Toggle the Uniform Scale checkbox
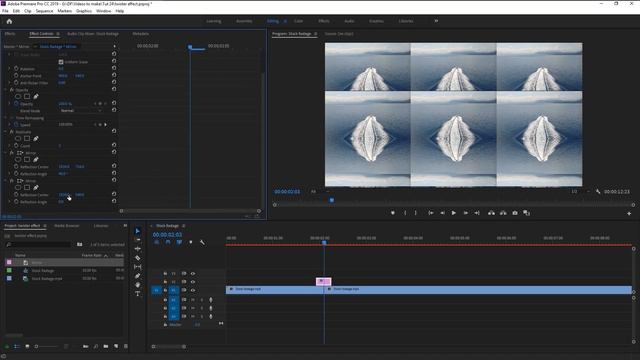 (x=61, y=62)
